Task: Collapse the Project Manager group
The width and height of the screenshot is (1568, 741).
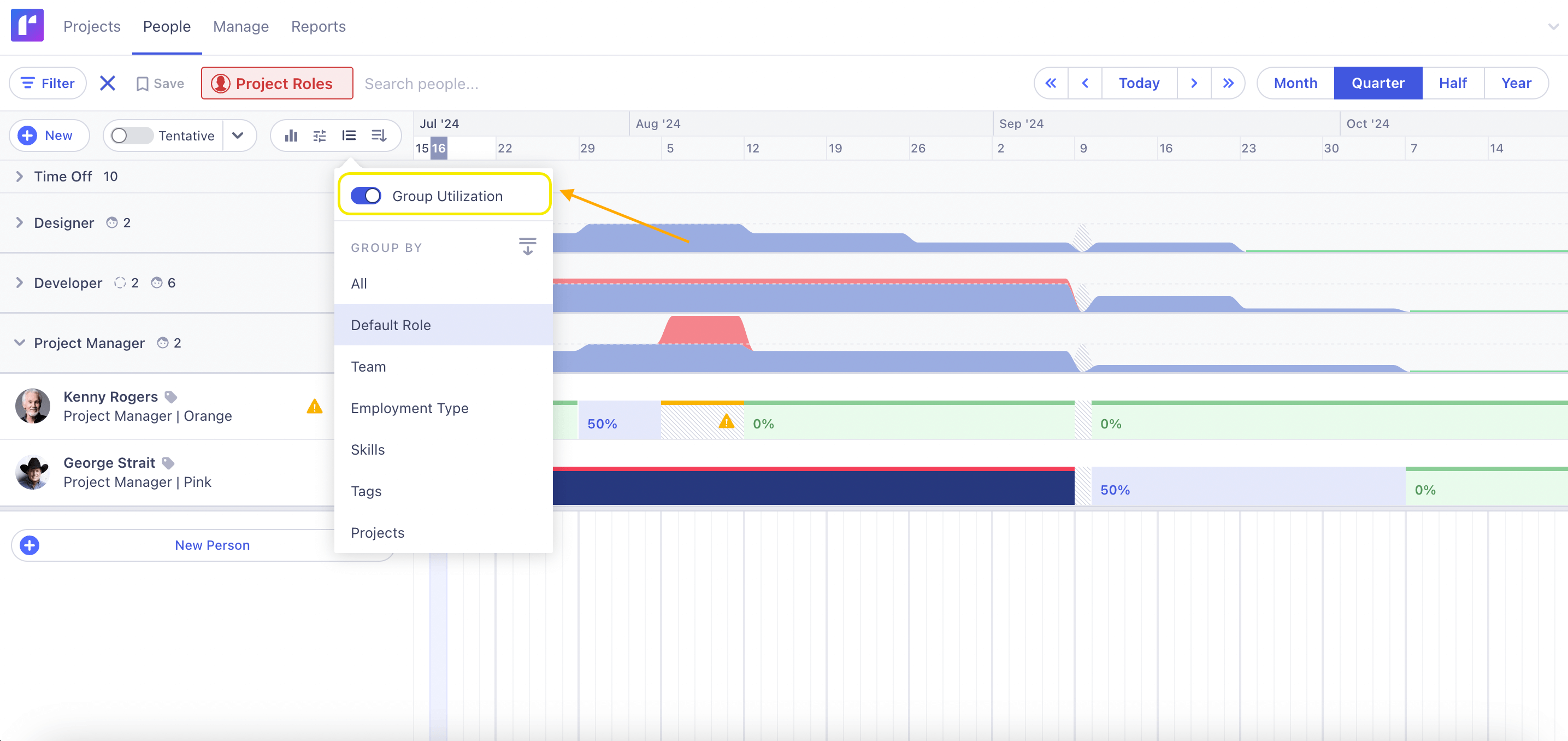Action: point(20,343)
